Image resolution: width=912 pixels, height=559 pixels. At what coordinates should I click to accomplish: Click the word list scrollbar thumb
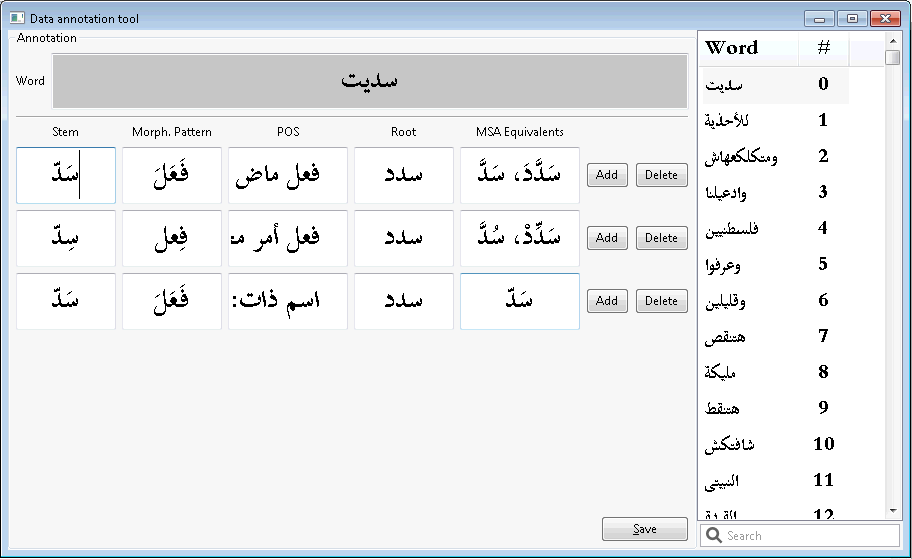[x=893, y=58]
